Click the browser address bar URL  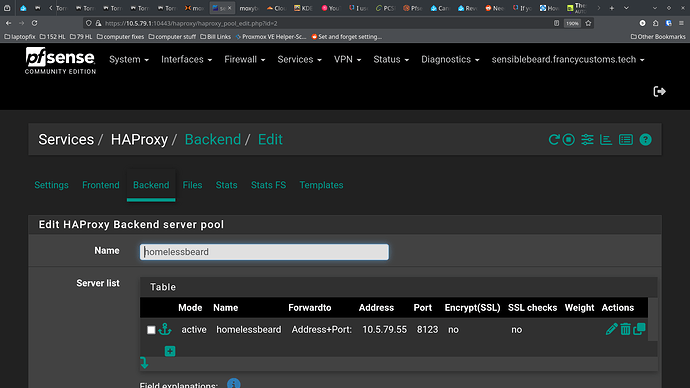click(191, 23)
